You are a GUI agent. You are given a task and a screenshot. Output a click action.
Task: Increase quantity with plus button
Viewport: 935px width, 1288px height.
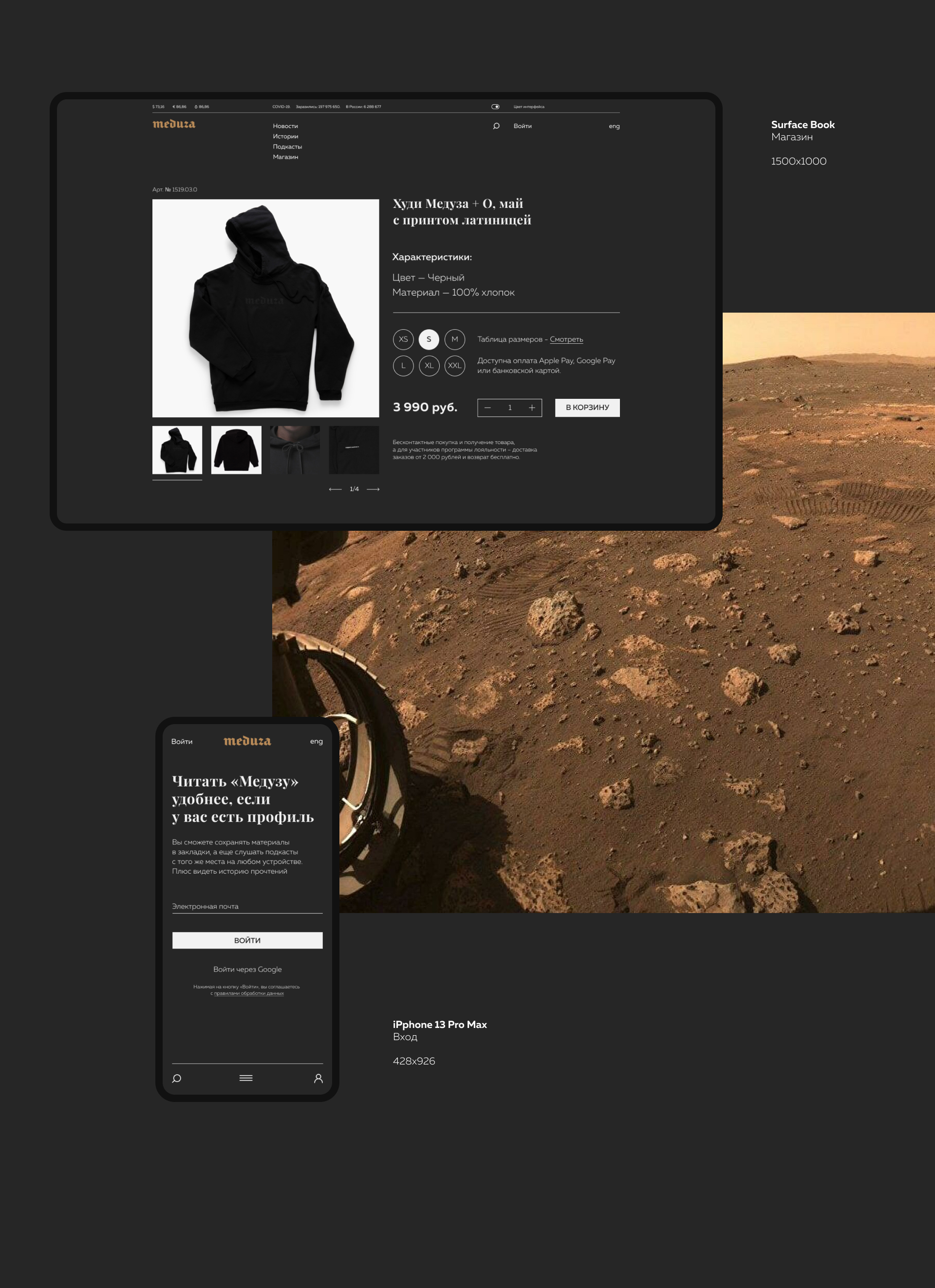click(532, 408)
